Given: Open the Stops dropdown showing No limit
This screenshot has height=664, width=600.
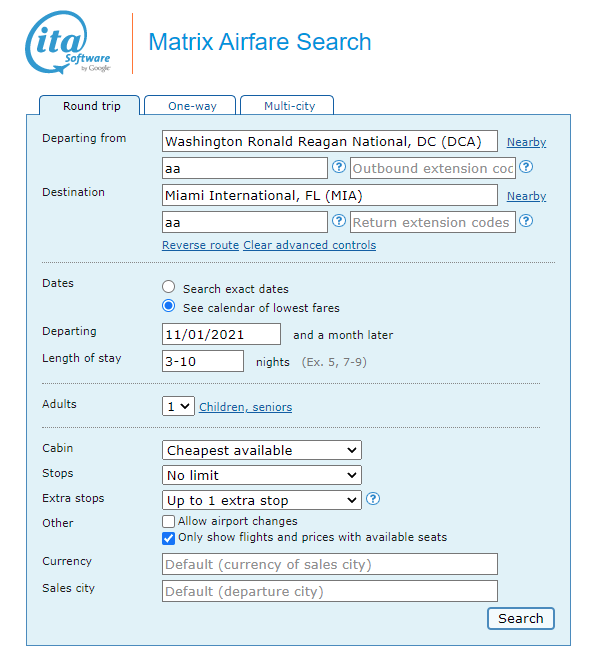Looking at the screenshot, I should pos(261,475).
